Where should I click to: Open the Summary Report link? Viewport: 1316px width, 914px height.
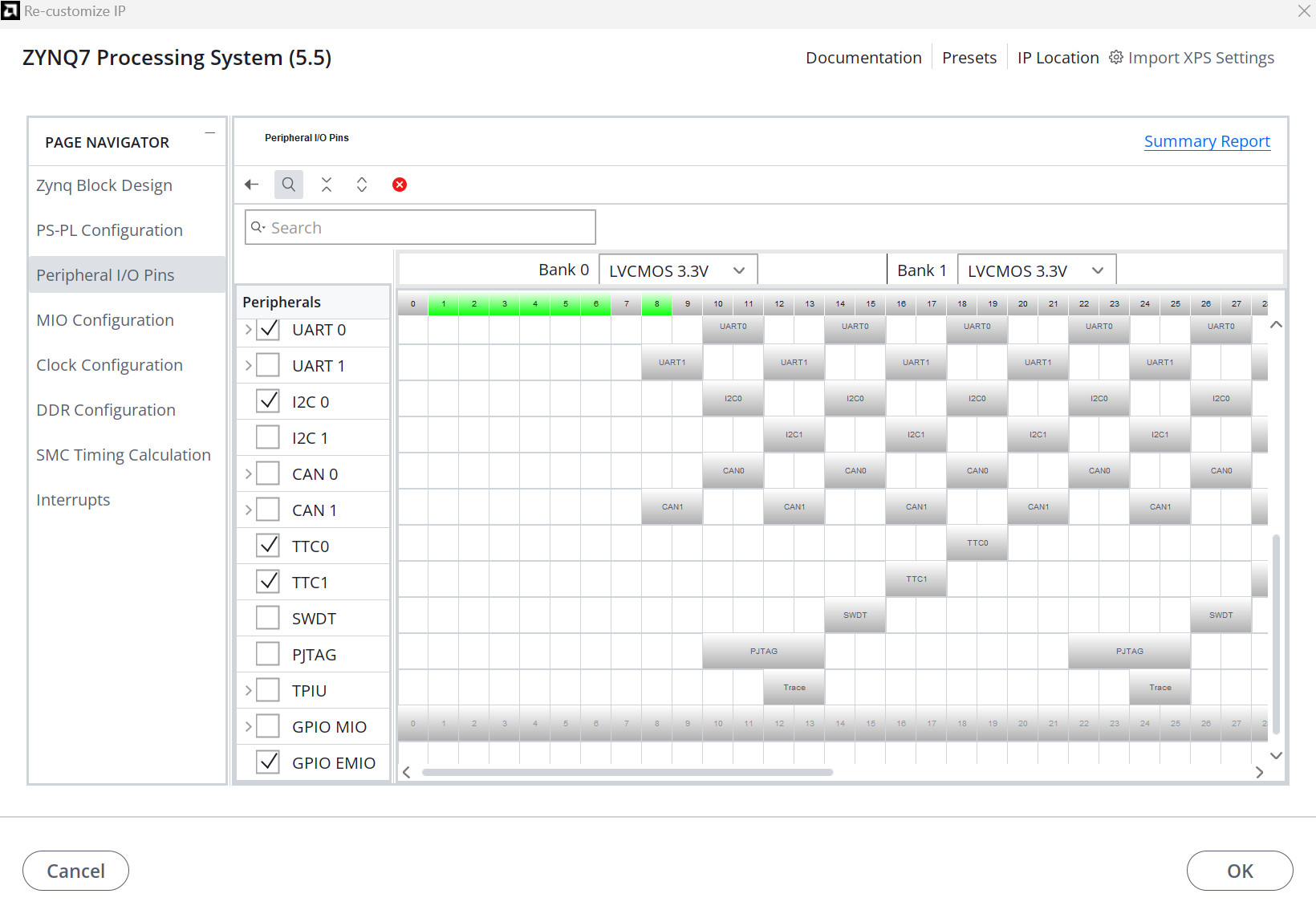coord(1207,141)
